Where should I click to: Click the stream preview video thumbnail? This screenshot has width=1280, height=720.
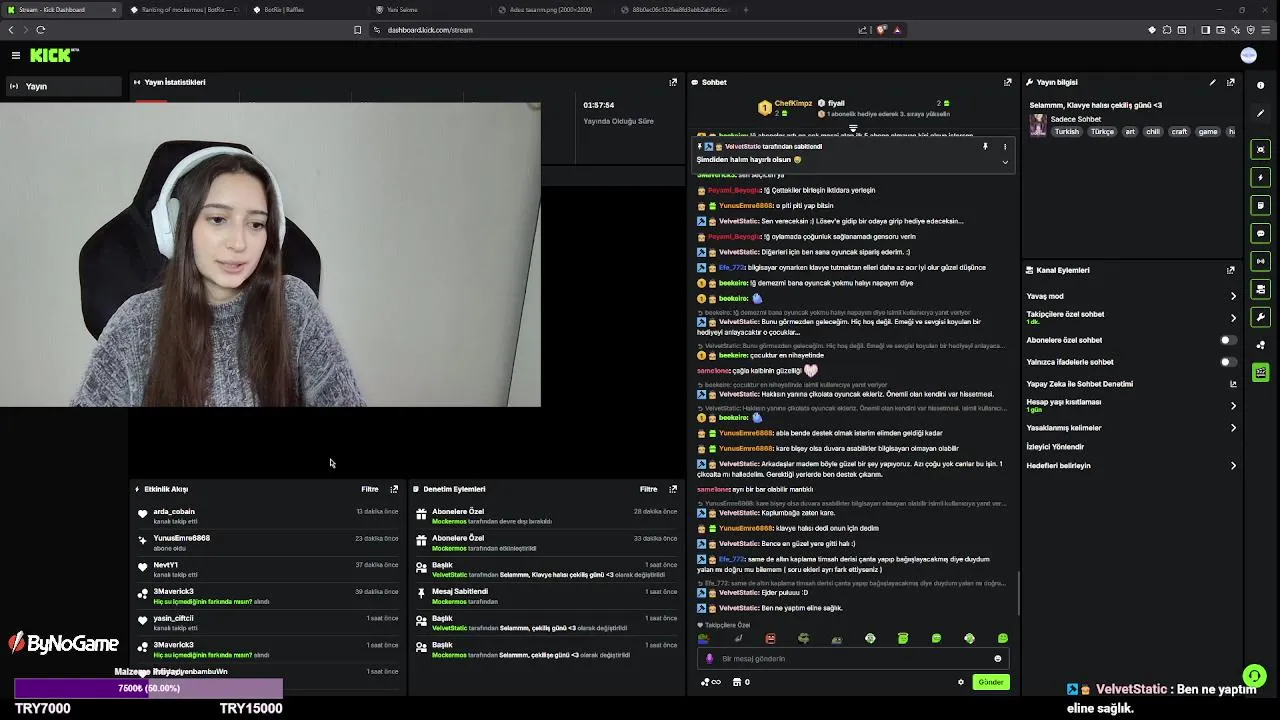coord(270,254)
